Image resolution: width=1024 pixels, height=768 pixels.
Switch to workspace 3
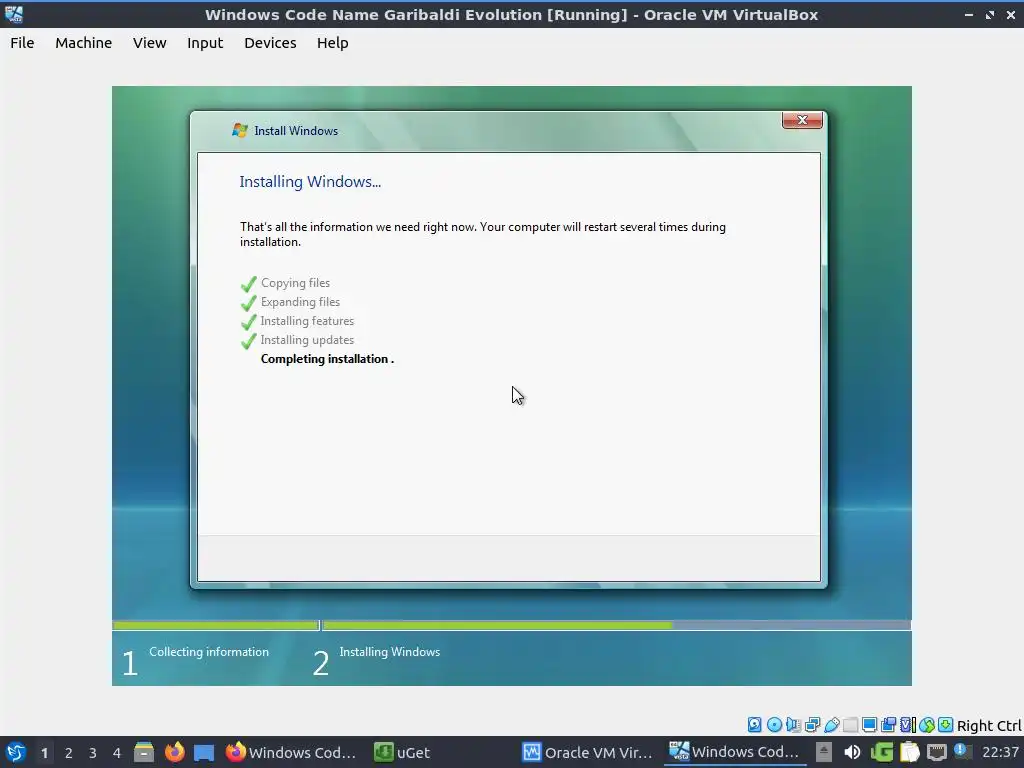click(93, 753)
